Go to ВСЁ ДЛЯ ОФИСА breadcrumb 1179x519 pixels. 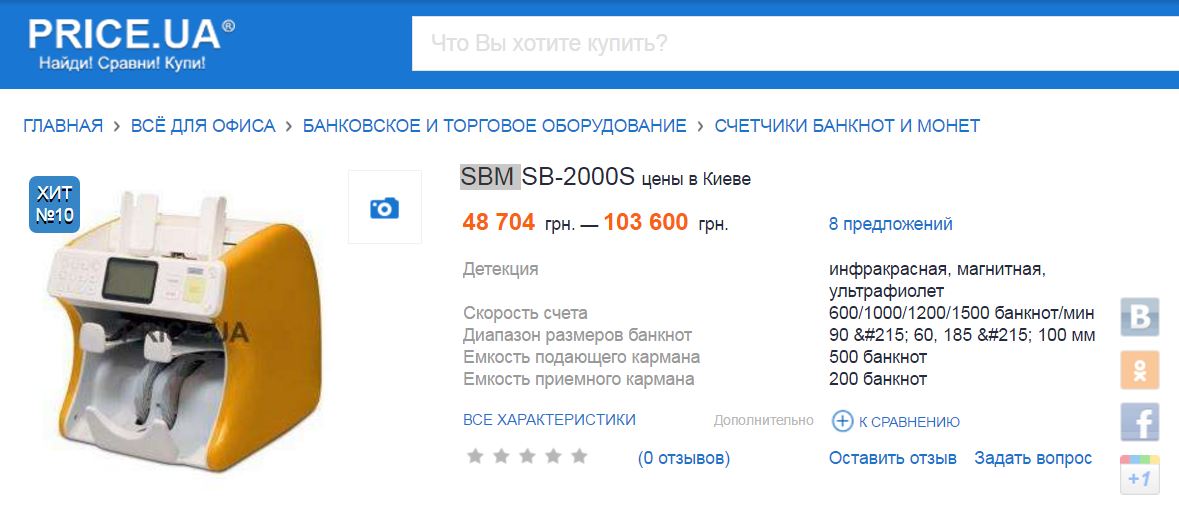[203, 126]
